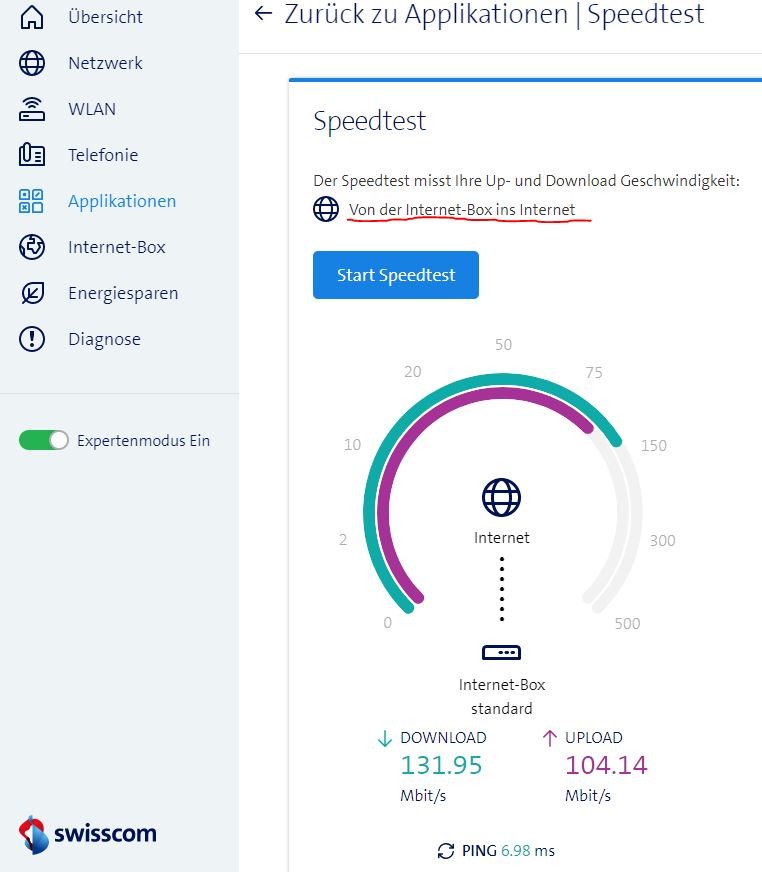The width and height of the screenshot is (762, 872).
Task: Click the Swisscom logo
Action: pos(88,834)
